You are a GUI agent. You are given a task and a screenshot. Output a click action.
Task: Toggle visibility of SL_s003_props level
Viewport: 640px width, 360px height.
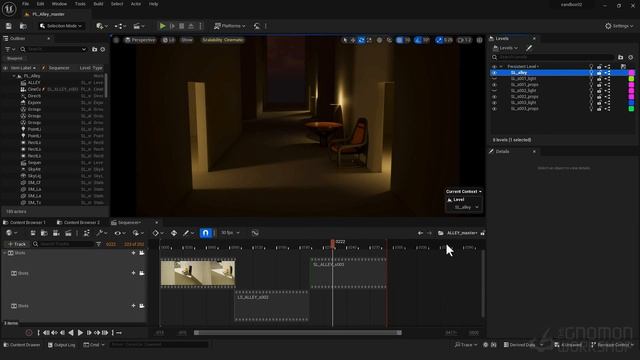(494, 109)
